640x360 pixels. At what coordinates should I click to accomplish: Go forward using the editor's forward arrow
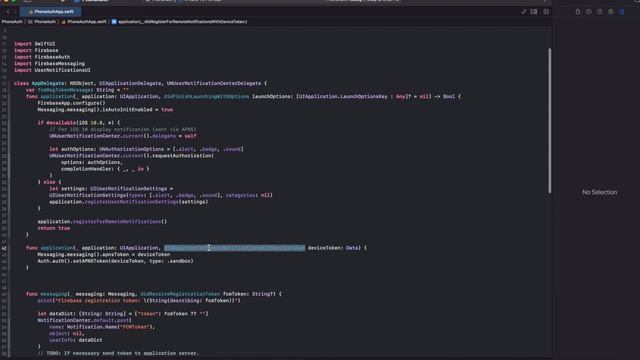15,12
